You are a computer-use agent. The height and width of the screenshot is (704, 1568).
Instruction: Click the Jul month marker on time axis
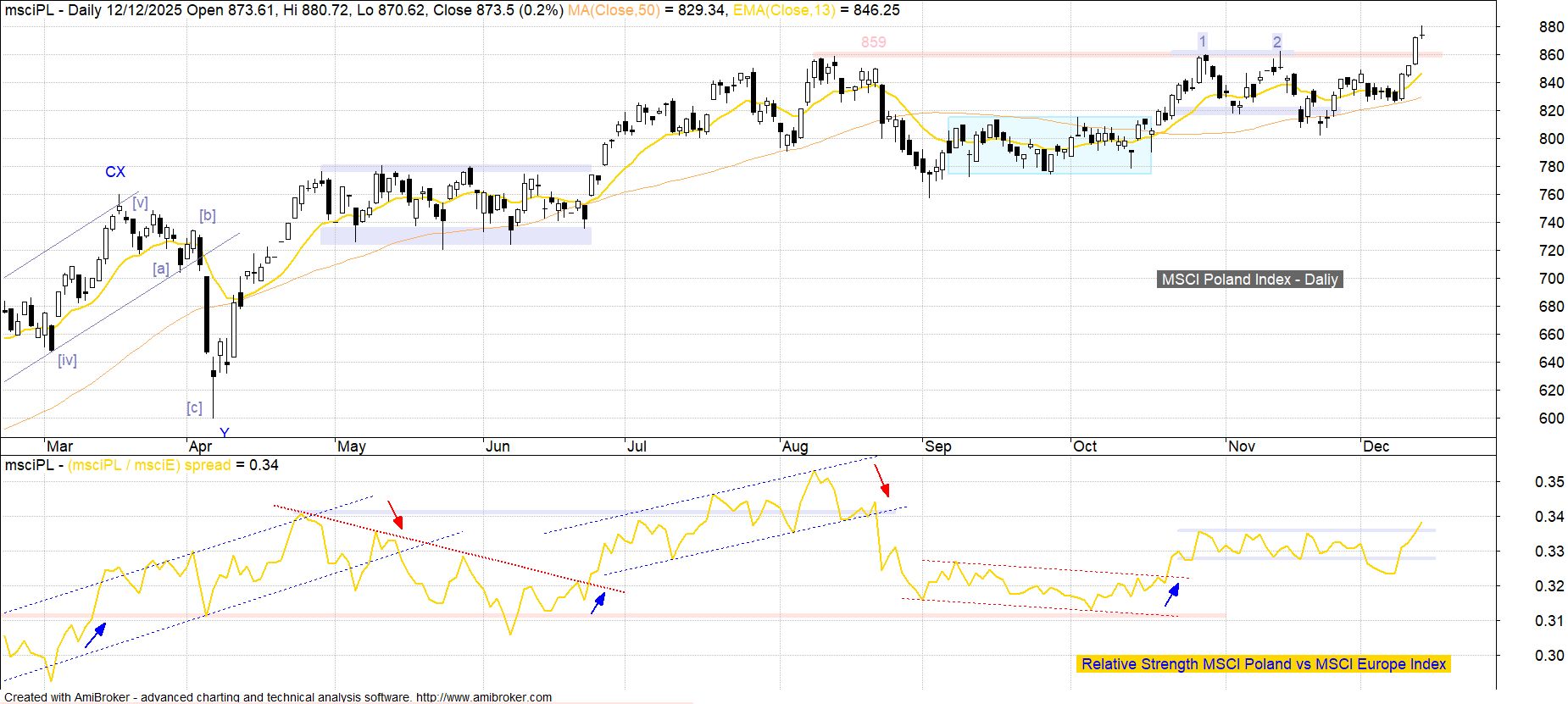(x=636, y=446)
